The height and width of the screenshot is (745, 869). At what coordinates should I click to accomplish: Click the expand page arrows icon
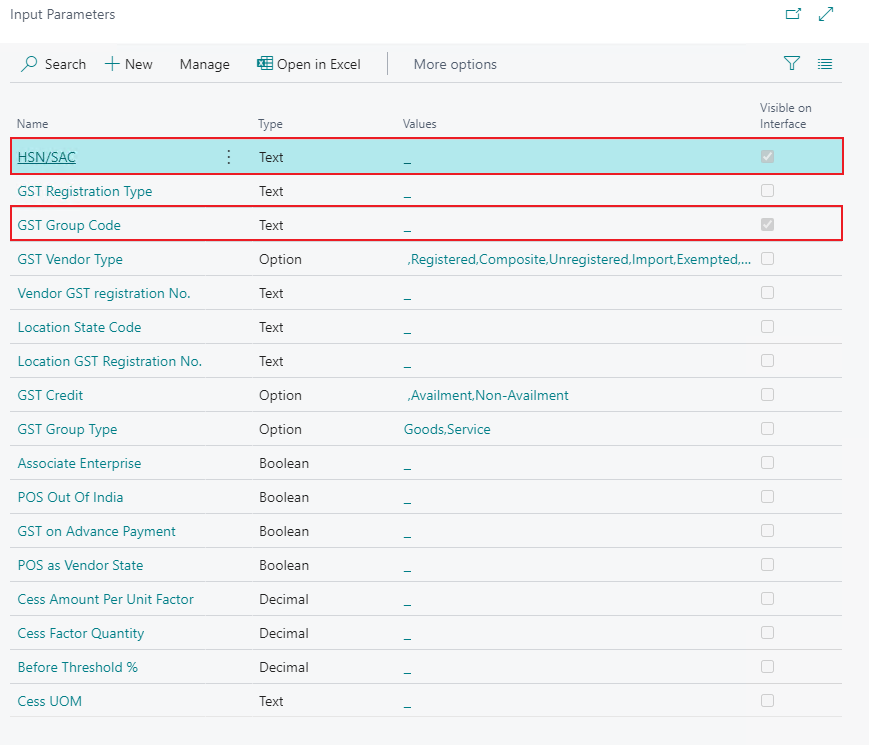826,14
